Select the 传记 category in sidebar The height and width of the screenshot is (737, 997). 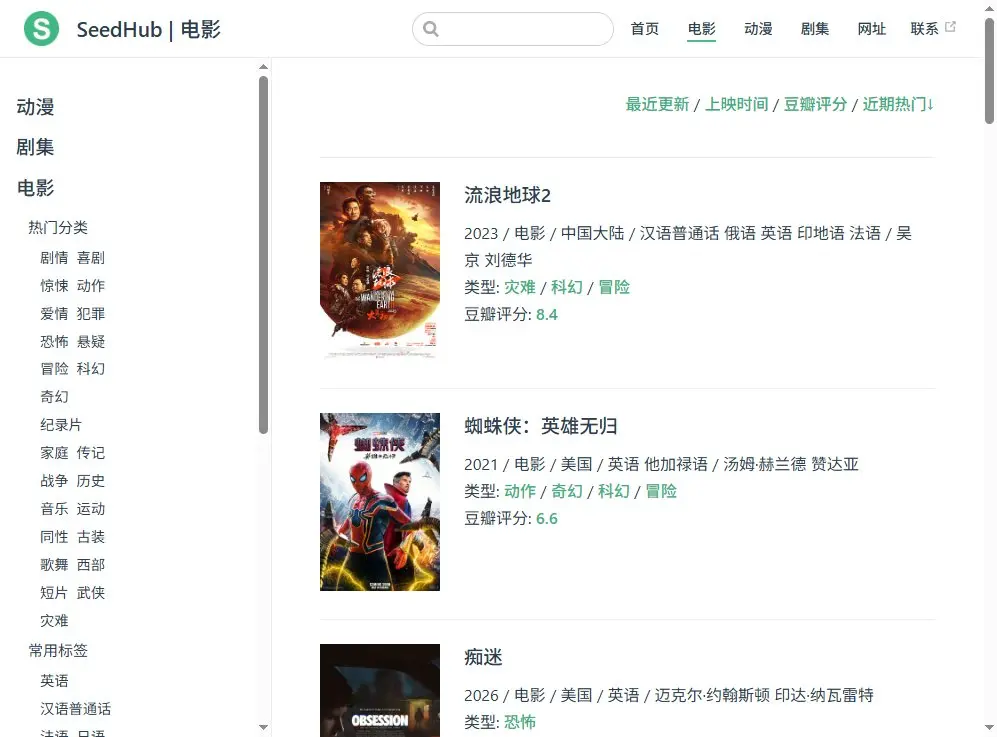pos(91,453)
